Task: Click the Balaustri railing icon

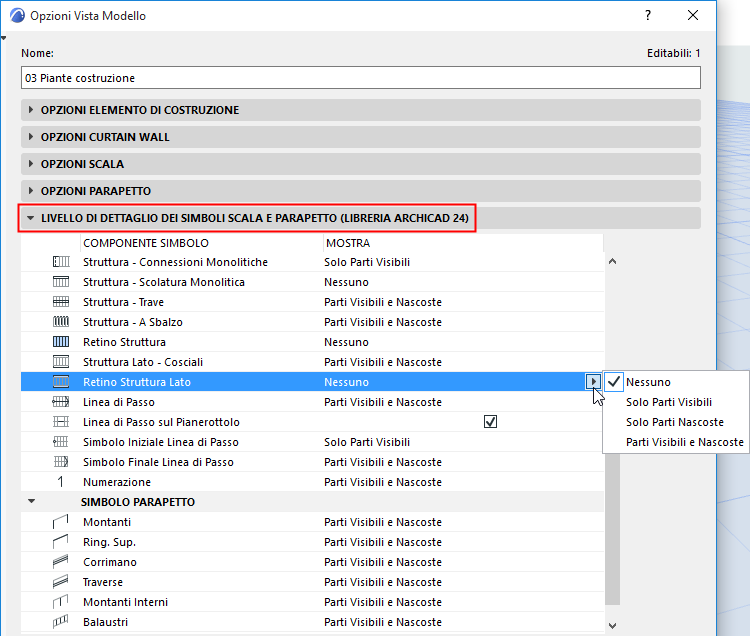Action: coord(61,622)
